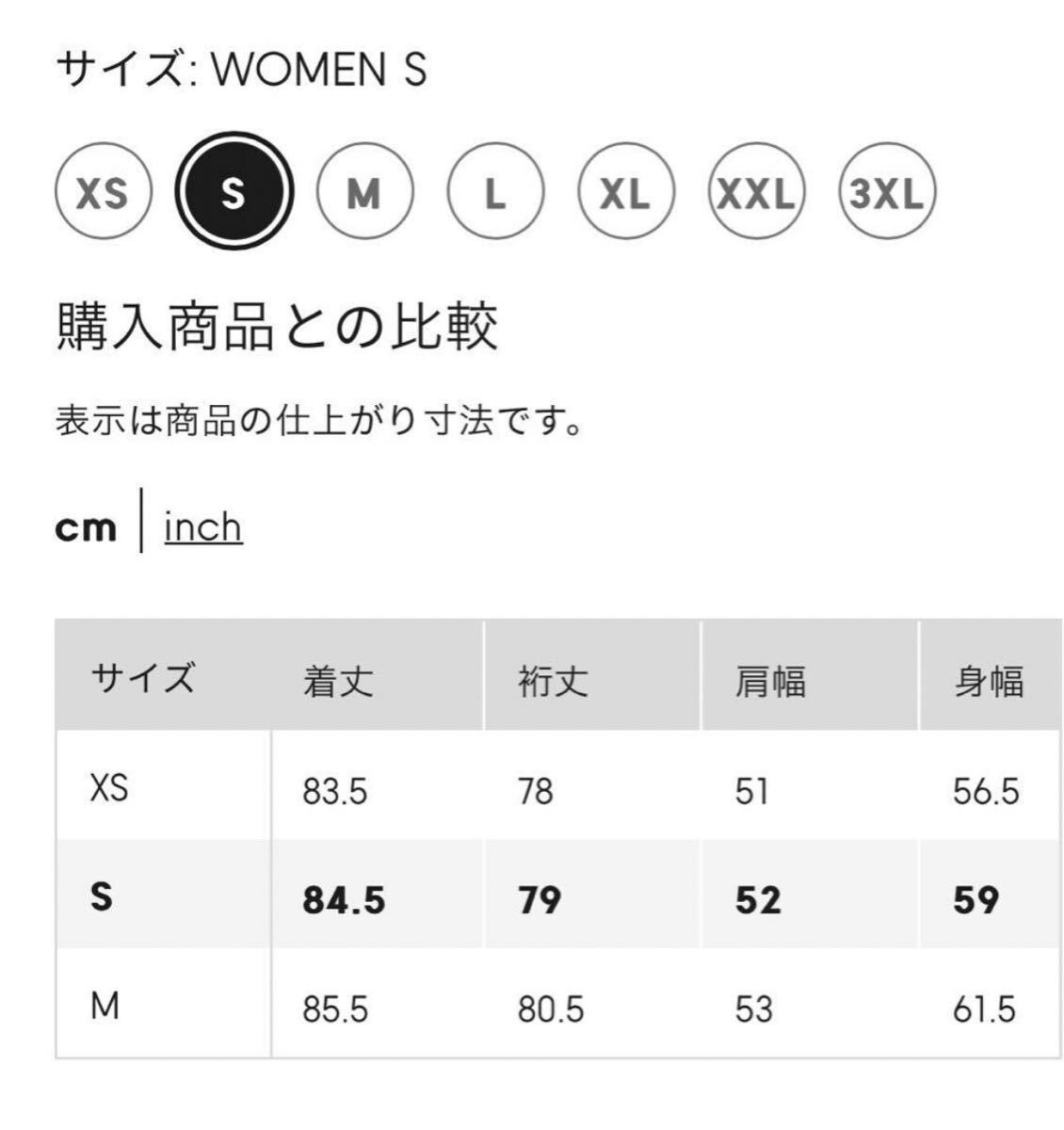Select the XS size option
1064x1130 pixels.
tap(103, 195)
